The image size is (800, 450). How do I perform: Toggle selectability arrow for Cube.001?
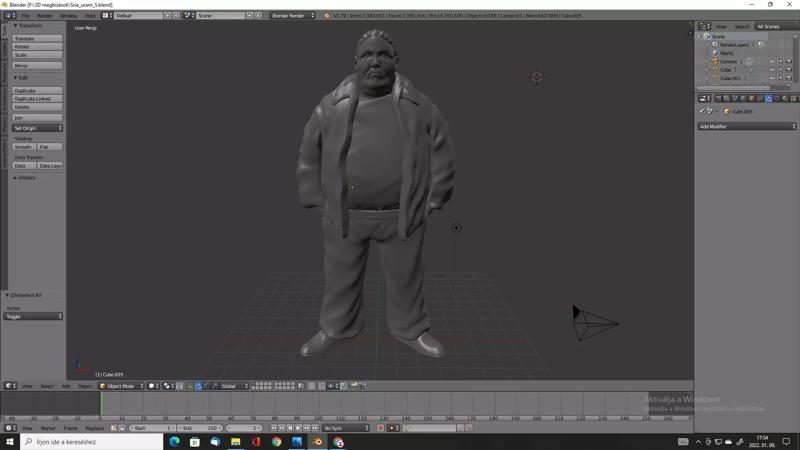[x=781, y=78]
